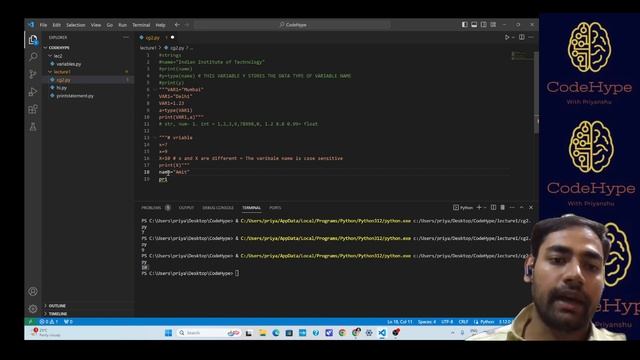
Task: Open the Source Control view
Action: click(33, 74)
